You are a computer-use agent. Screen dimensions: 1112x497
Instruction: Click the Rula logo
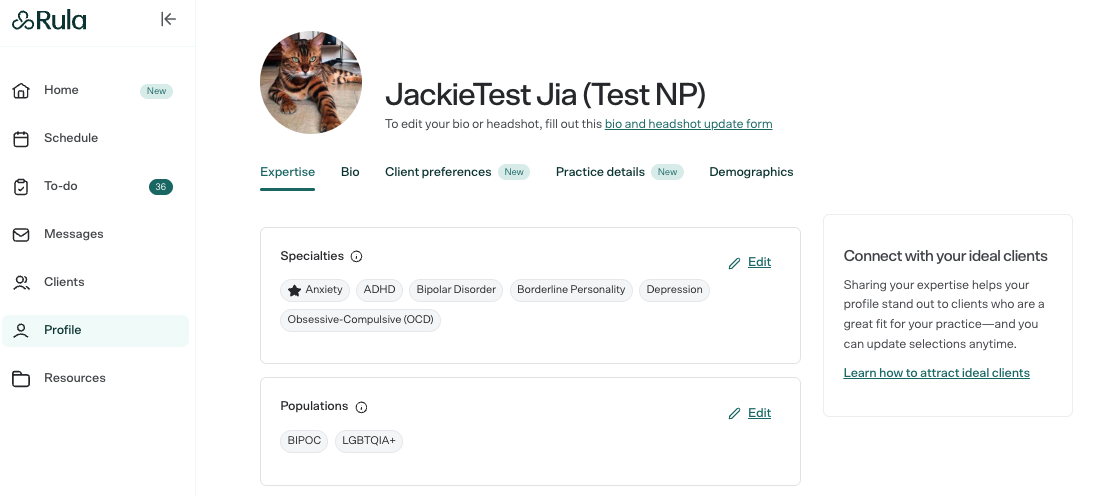(x=49, y=20)
